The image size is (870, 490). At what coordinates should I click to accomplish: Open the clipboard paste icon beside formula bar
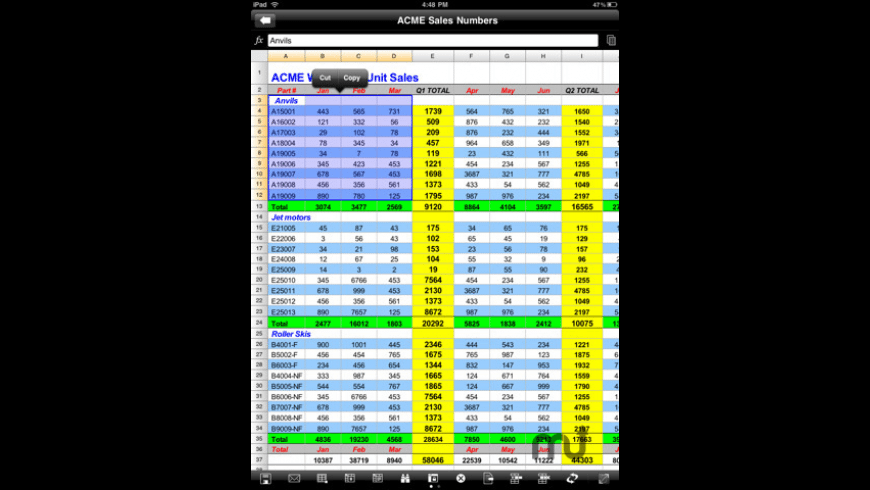click(x=611, y=41)
